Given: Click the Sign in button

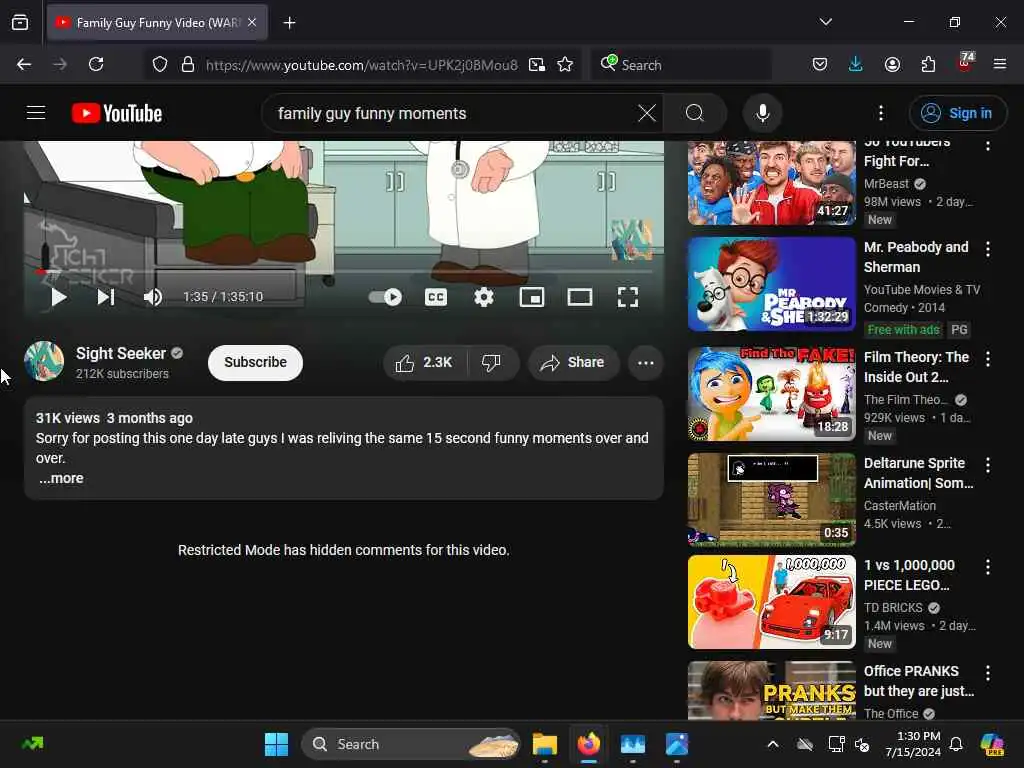Looking at the screenshot, I should (x=957, y=113).
